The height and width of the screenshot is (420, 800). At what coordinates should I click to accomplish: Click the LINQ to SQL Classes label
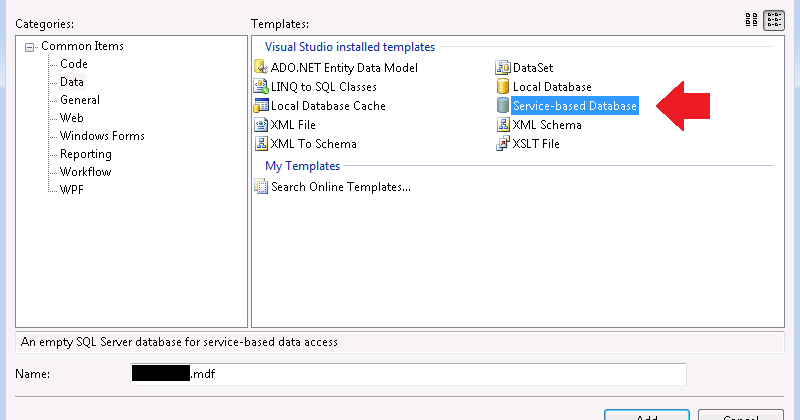(x=323, y=87)
